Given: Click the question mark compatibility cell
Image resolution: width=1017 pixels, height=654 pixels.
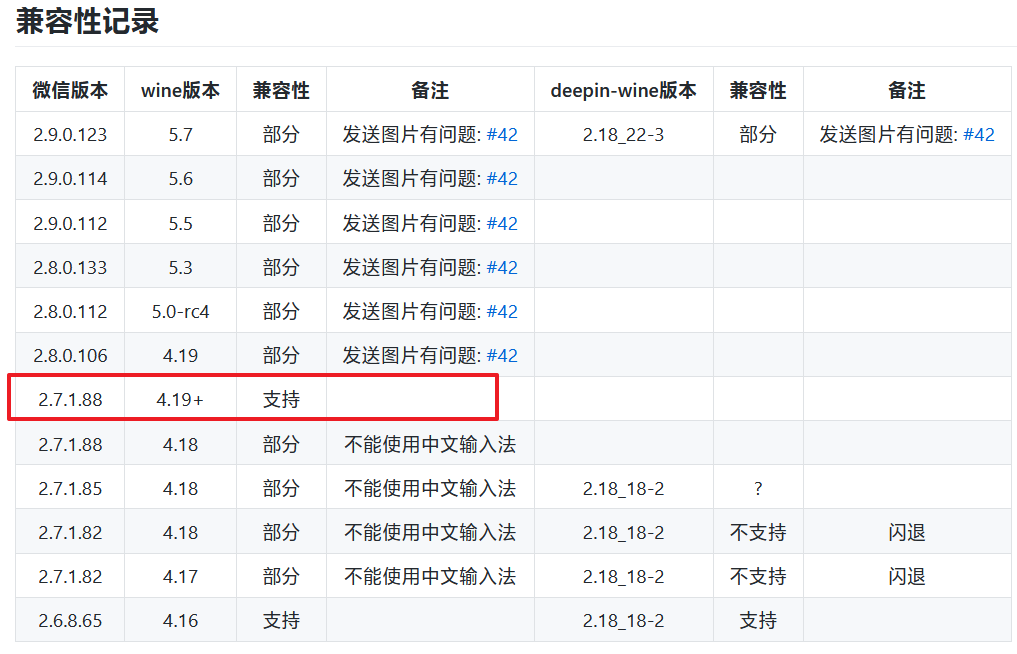Looking at the screenshot, I should 758,489.
